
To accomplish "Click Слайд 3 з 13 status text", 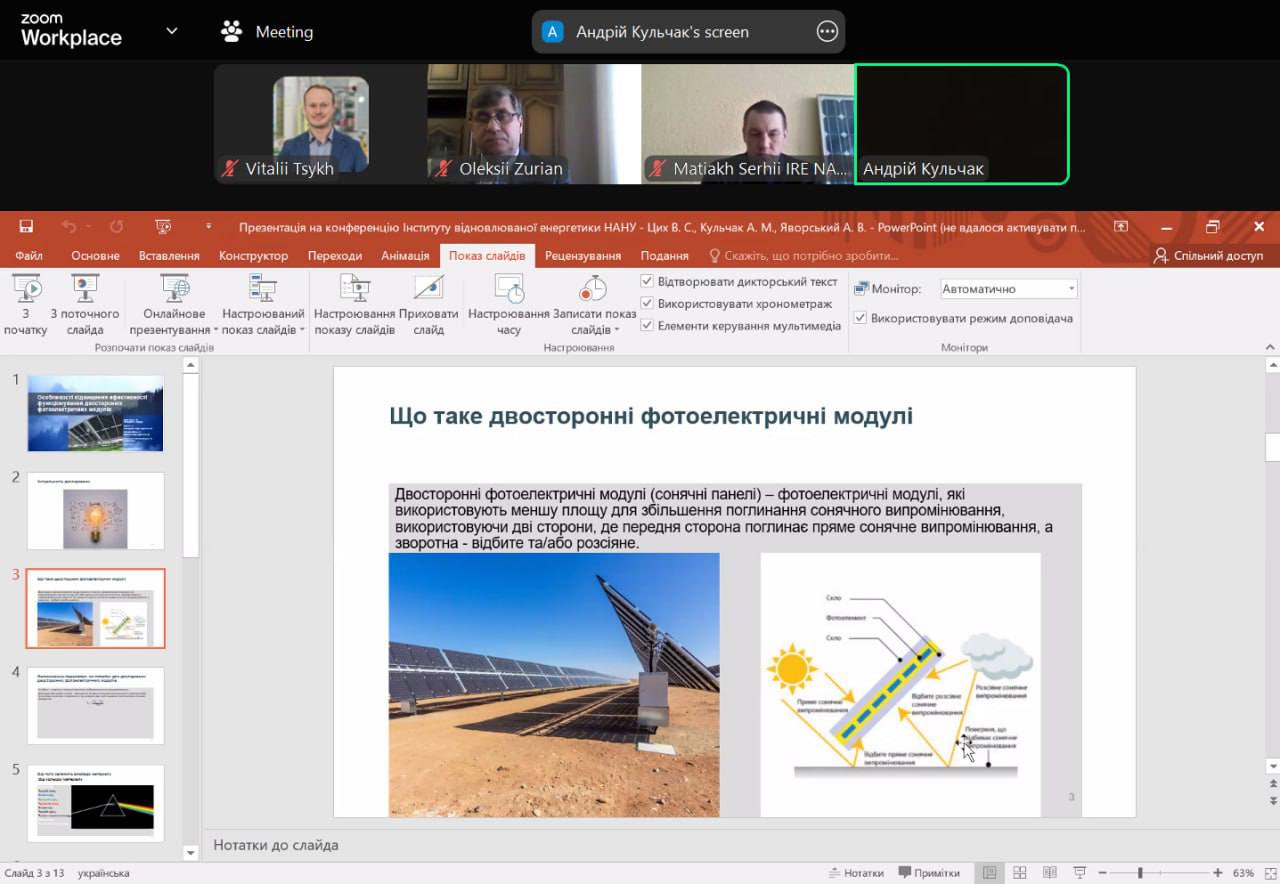I will (x=34, y=873).
